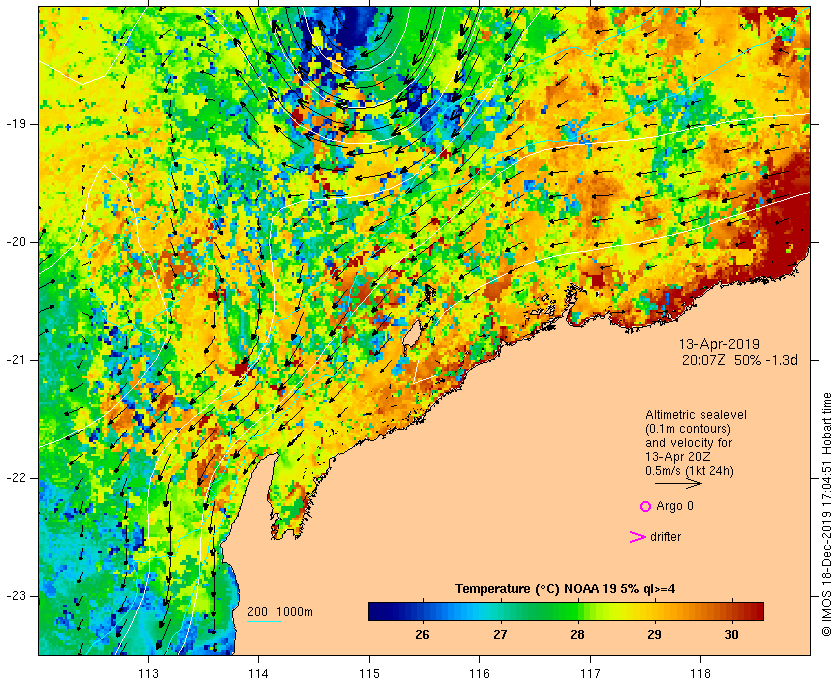Click the longitude axis label 114

click(x=258, y=672)
